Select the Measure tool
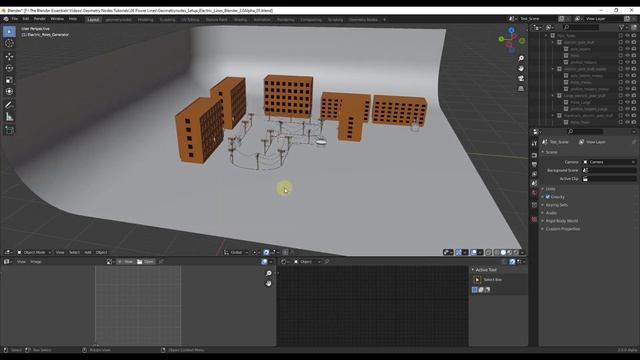Screen dimensions: 640x360 9,117
